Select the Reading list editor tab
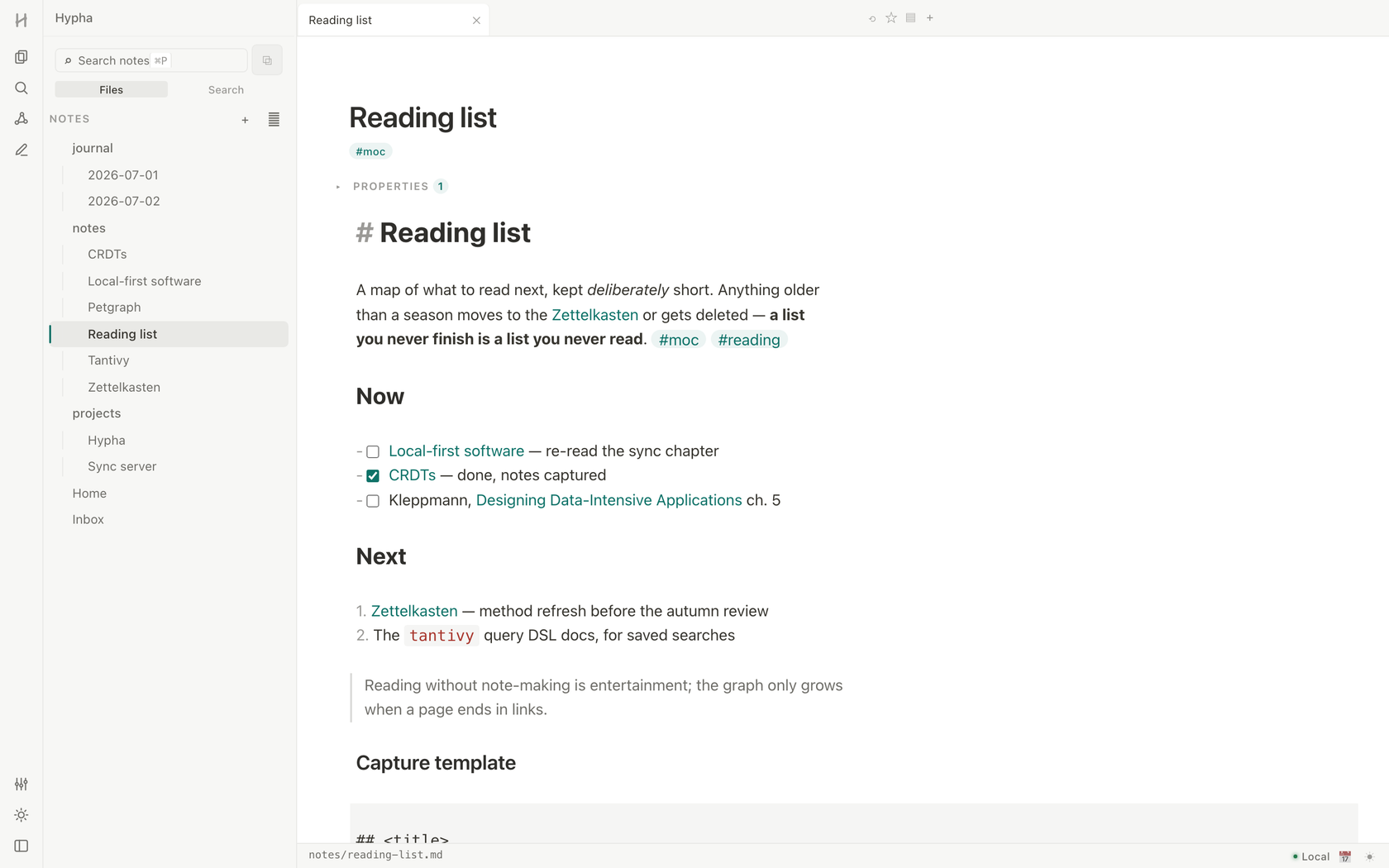Viewport: 1389px width, 868px height. pos(393,20)
